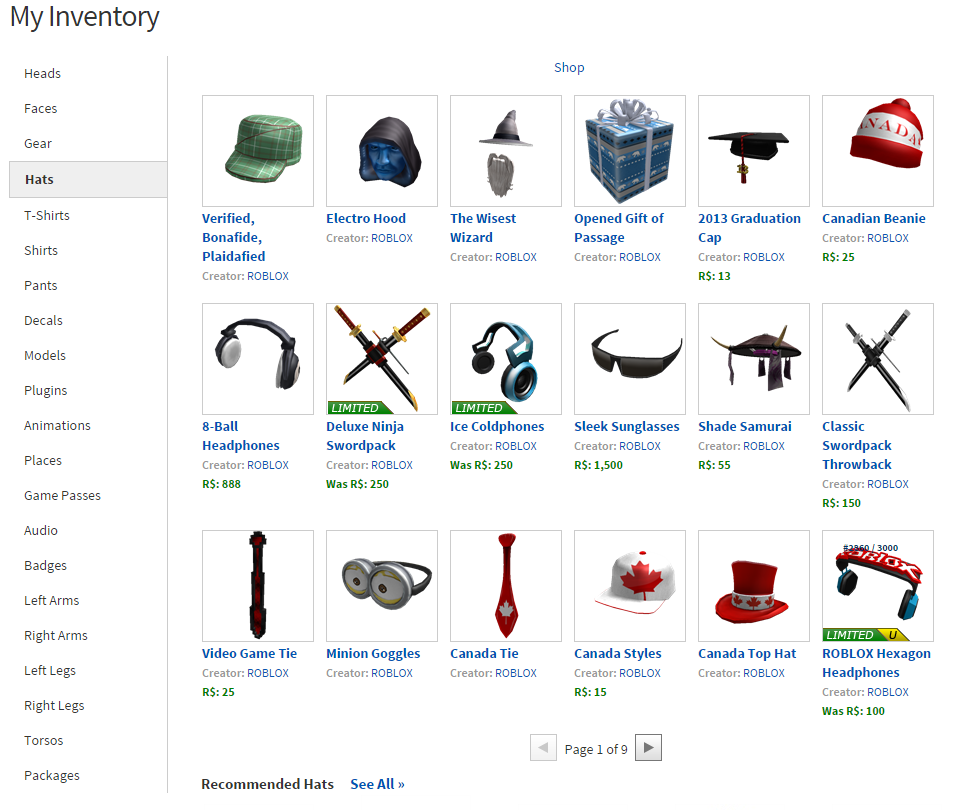Viewport: 972px width, 810px height.
Task: Select the Sleek Sunglasses item image
Action: (x=630, y=359)
